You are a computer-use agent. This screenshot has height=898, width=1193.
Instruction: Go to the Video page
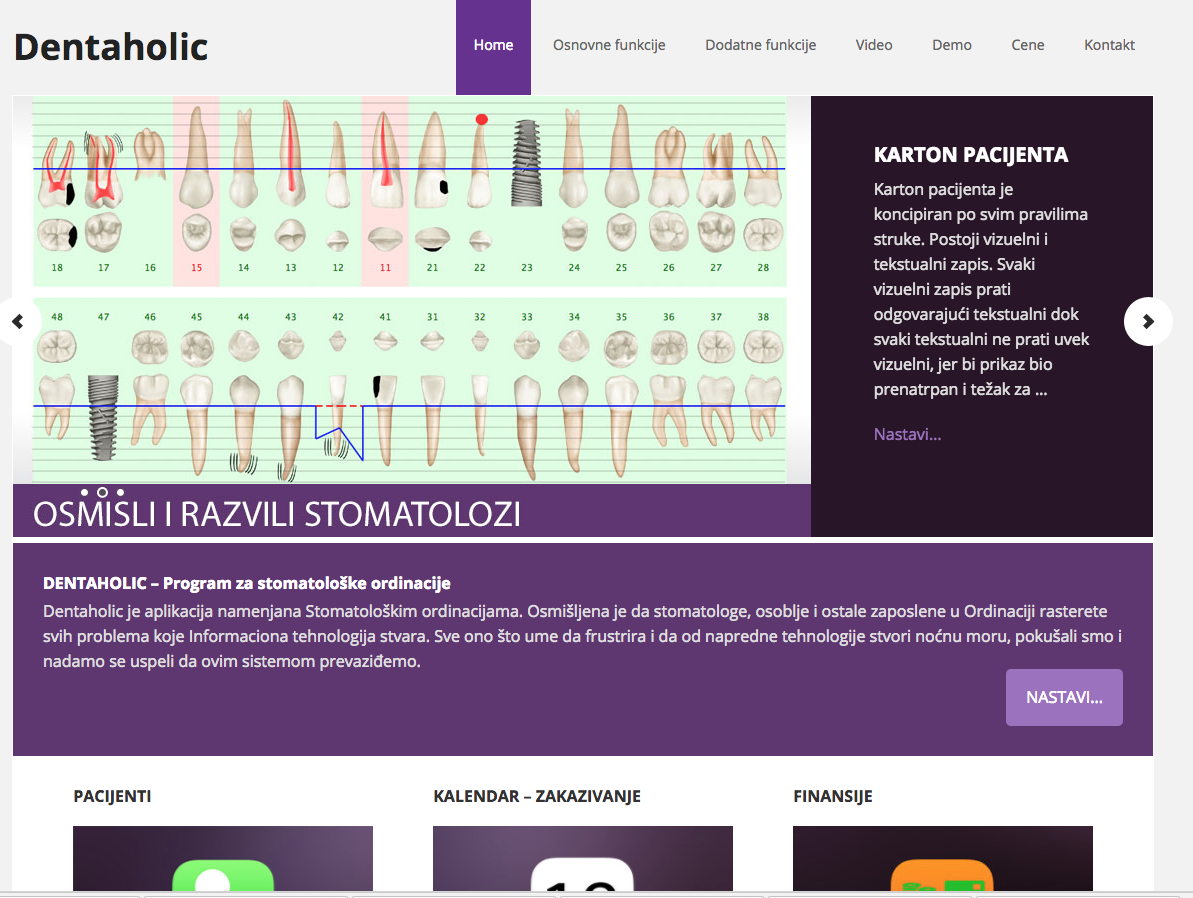point(873,46)
